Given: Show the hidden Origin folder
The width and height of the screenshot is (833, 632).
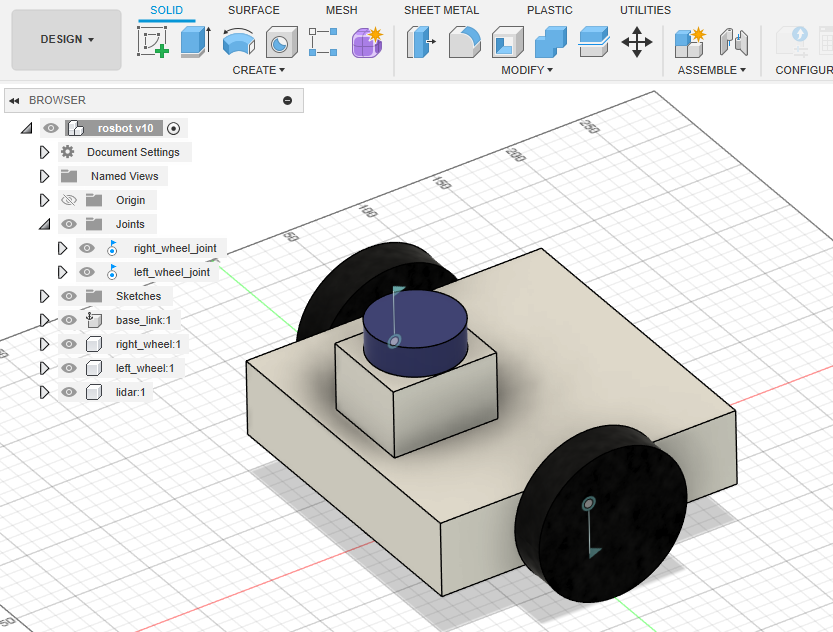Looking at the screenshot, I should click(x=69, y=200).
